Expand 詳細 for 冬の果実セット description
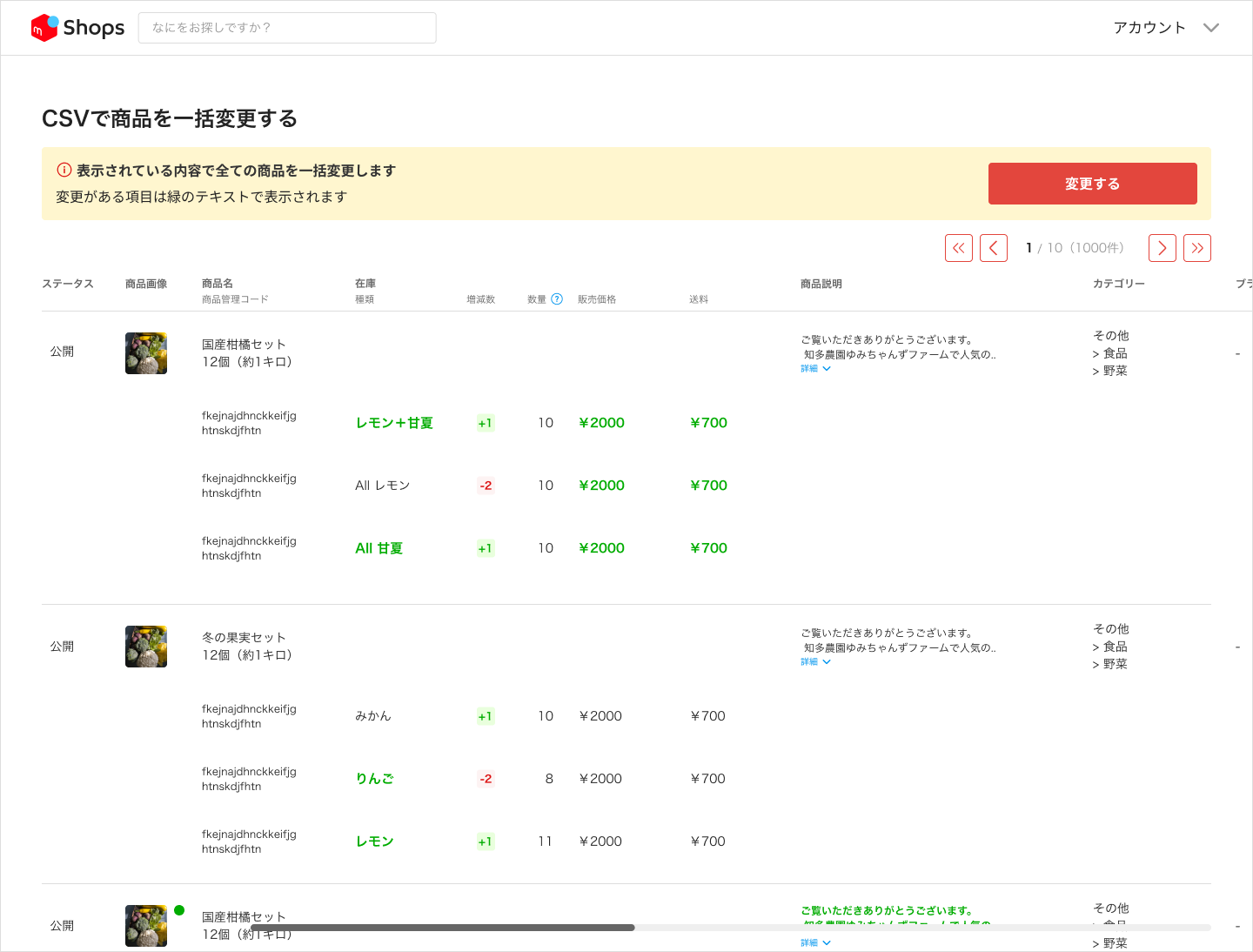Image resolution: width=1253 pixels, height=952 pixels. pyautogui.click(x=815, y=662)
